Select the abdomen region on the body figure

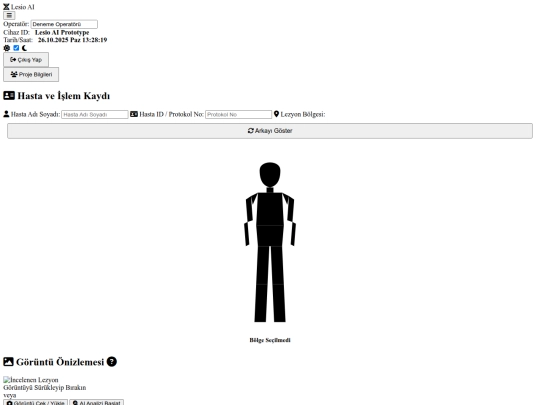270,236
